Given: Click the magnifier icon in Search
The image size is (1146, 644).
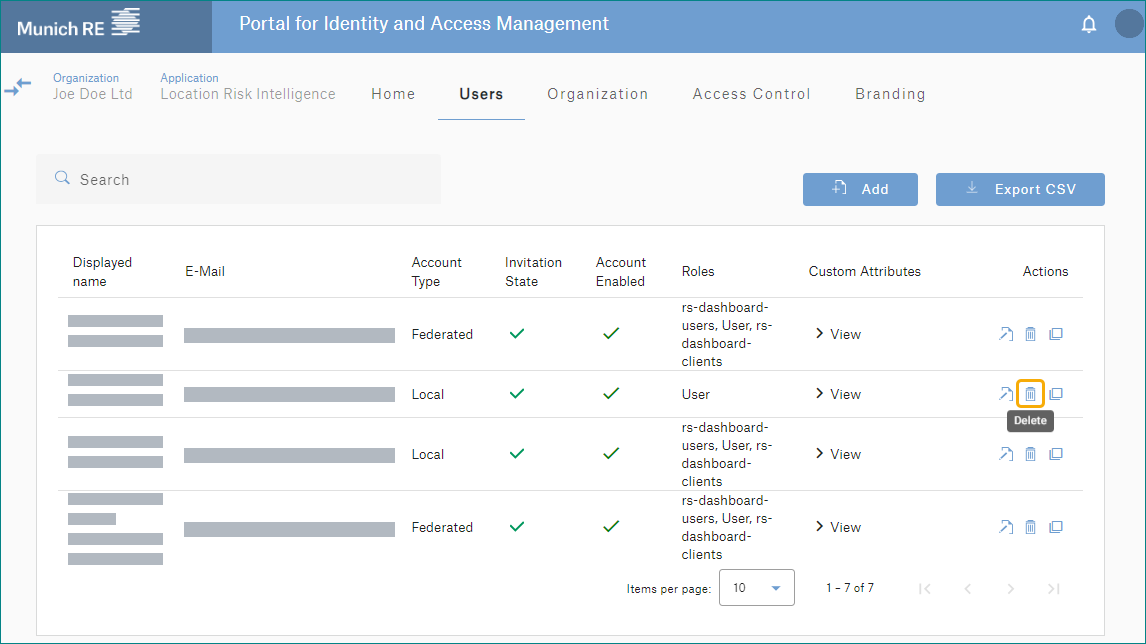Looking at the screenshot, I should 62,178.
